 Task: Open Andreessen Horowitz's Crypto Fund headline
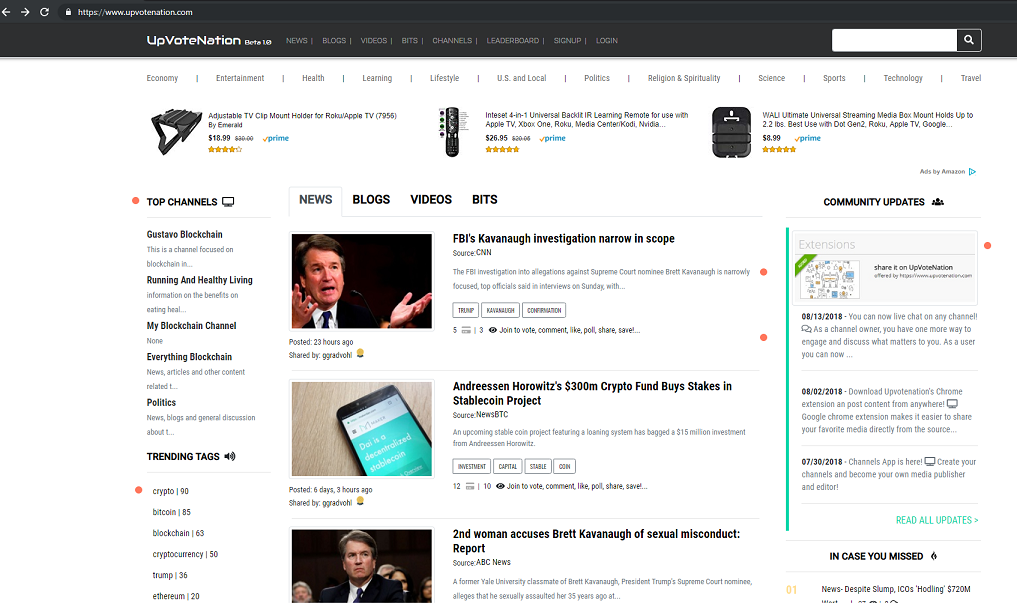592,393
